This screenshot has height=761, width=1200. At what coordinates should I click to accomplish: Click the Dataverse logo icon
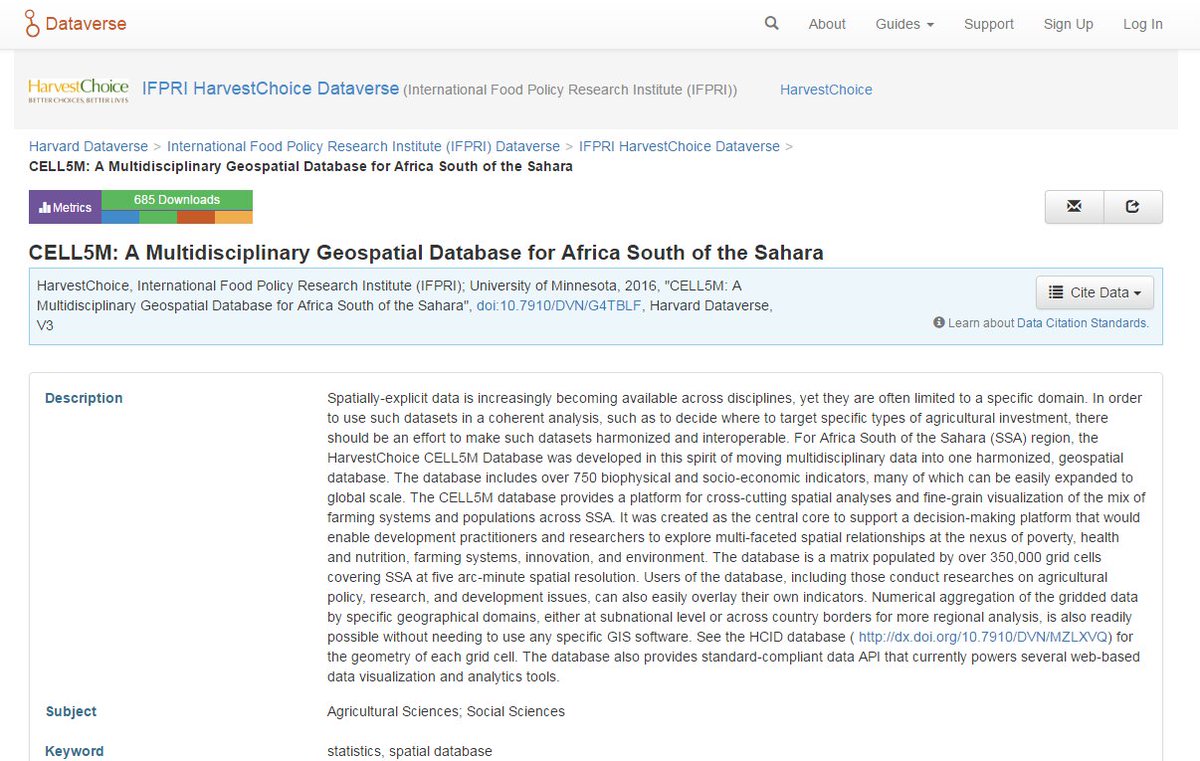click(x=33, y=24)
